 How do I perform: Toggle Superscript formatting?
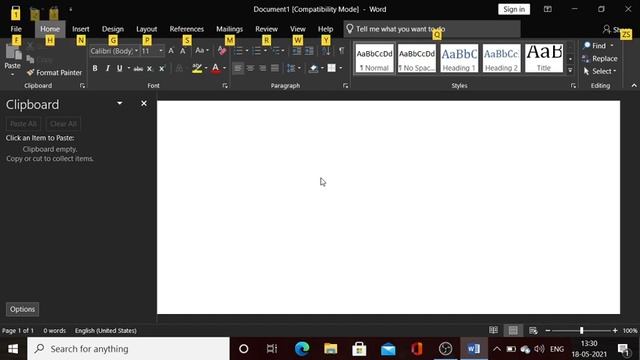point(162,69)
